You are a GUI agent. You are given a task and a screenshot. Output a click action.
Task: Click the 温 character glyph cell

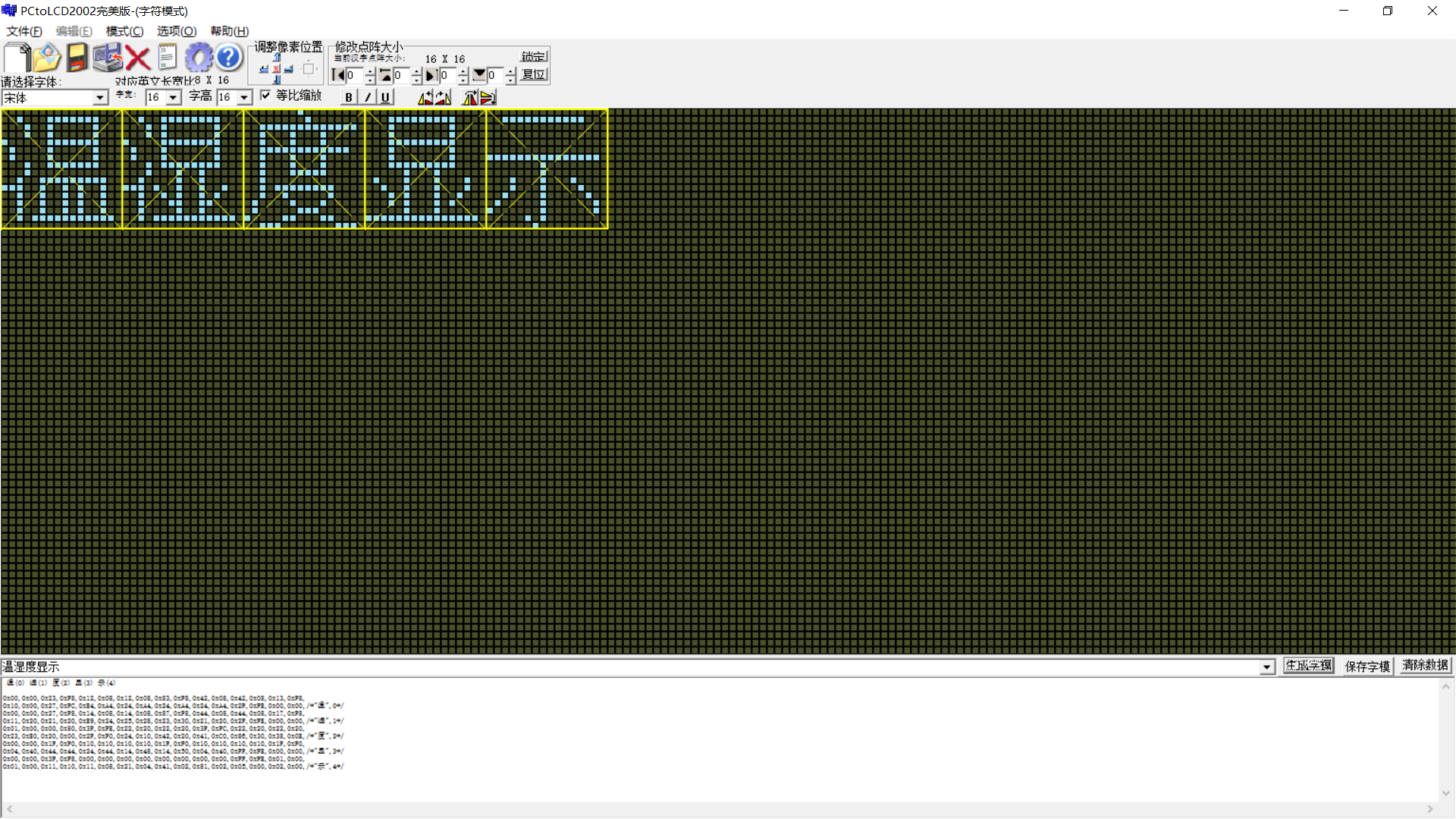62,168
